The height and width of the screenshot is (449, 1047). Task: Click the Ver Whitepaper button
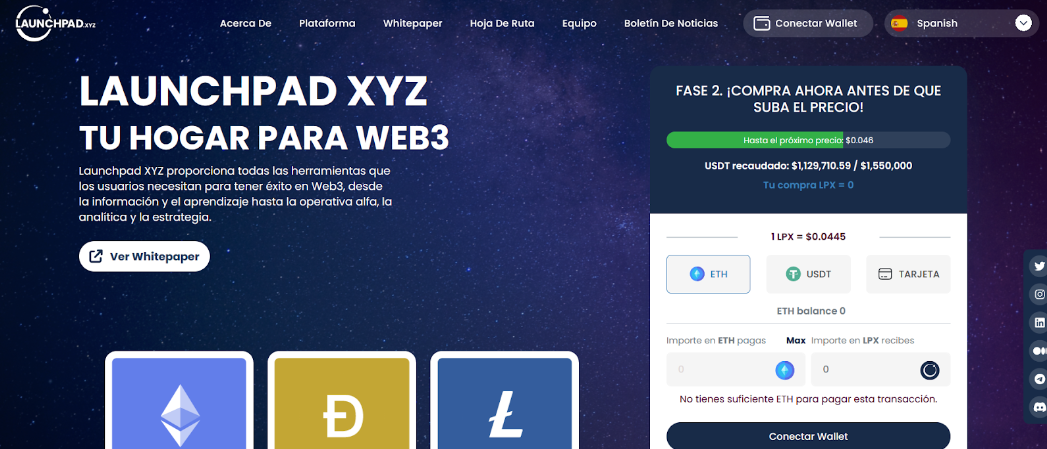[x=144, y=257]
